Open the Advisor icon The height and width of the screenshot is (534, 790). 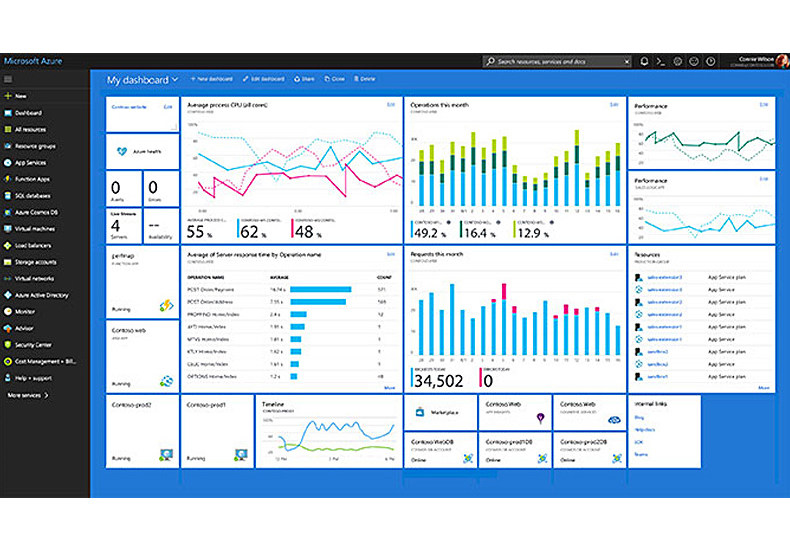coord(8,328)
